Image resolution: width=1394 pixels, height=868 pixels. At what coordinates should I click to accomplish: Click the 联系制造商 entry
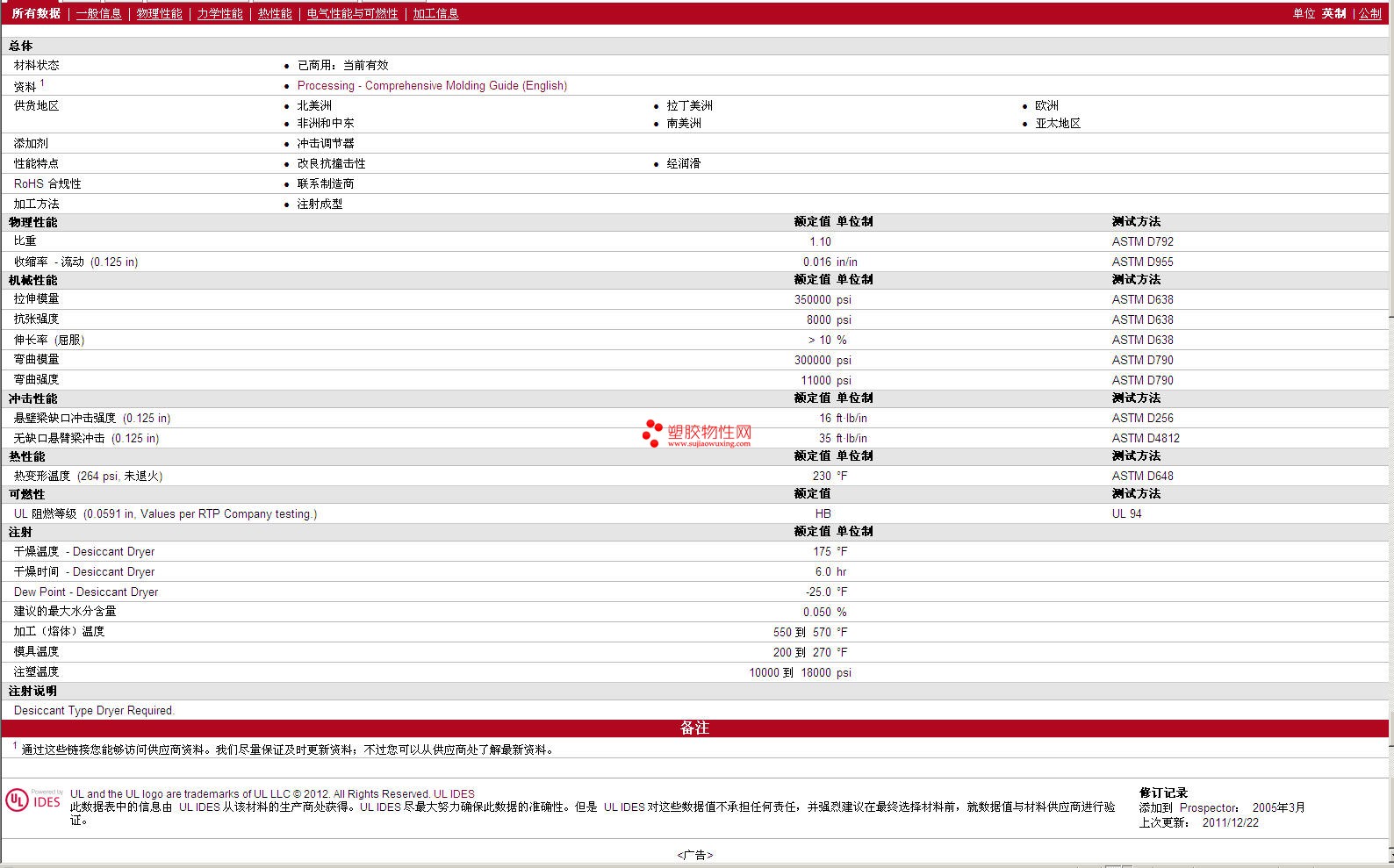pyautogui.click(x=326, y=183)
